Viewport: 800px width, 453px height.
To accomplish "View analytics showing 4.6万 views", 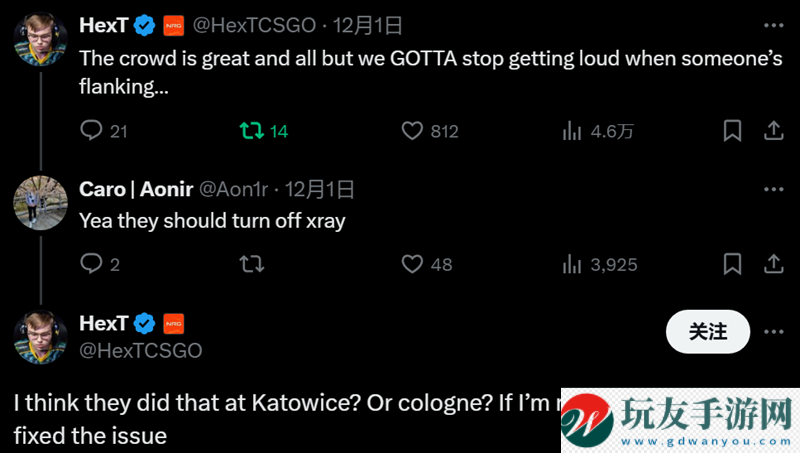I will [598, 131].
